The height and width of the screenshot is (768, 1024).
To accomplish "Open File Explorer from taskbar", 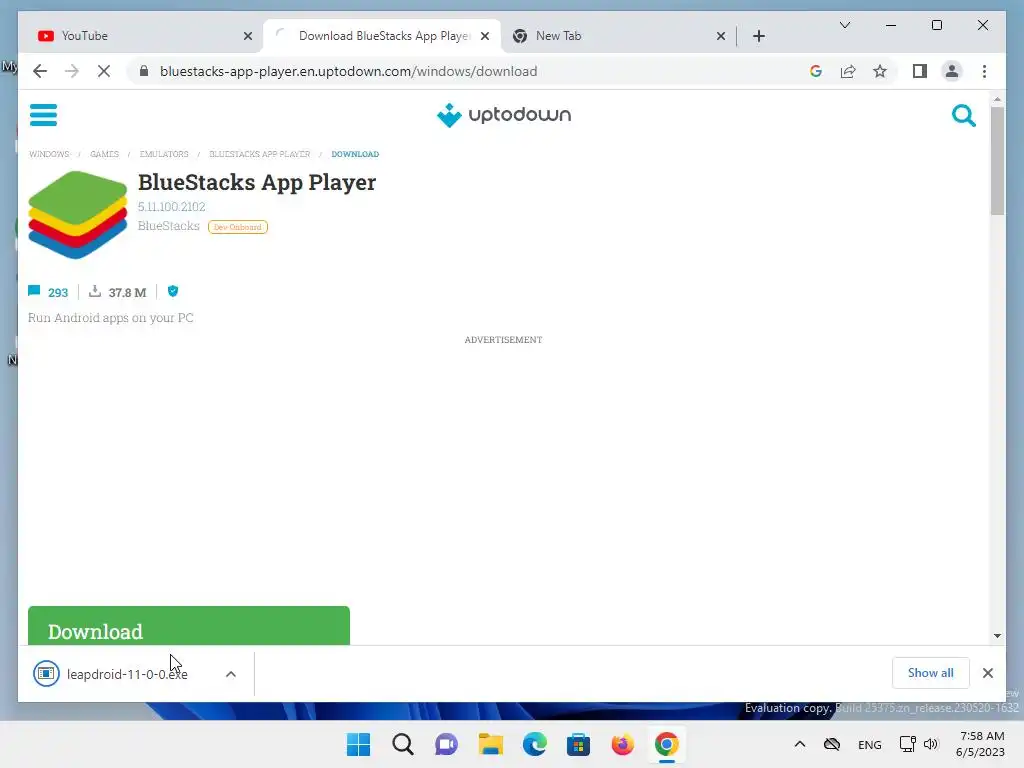I will tap(490, 744).
